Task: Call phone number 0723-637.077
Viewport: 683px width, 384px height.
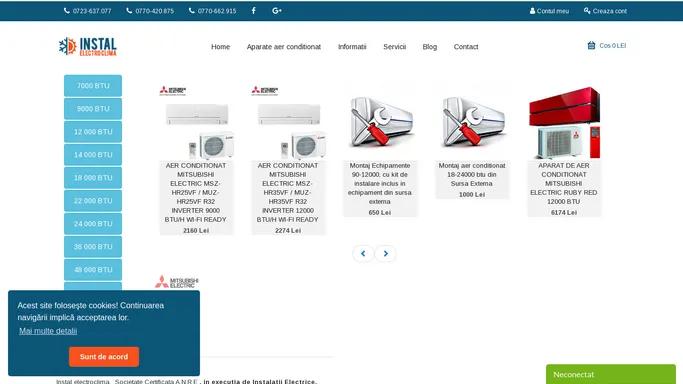Action: coord(88,11)
